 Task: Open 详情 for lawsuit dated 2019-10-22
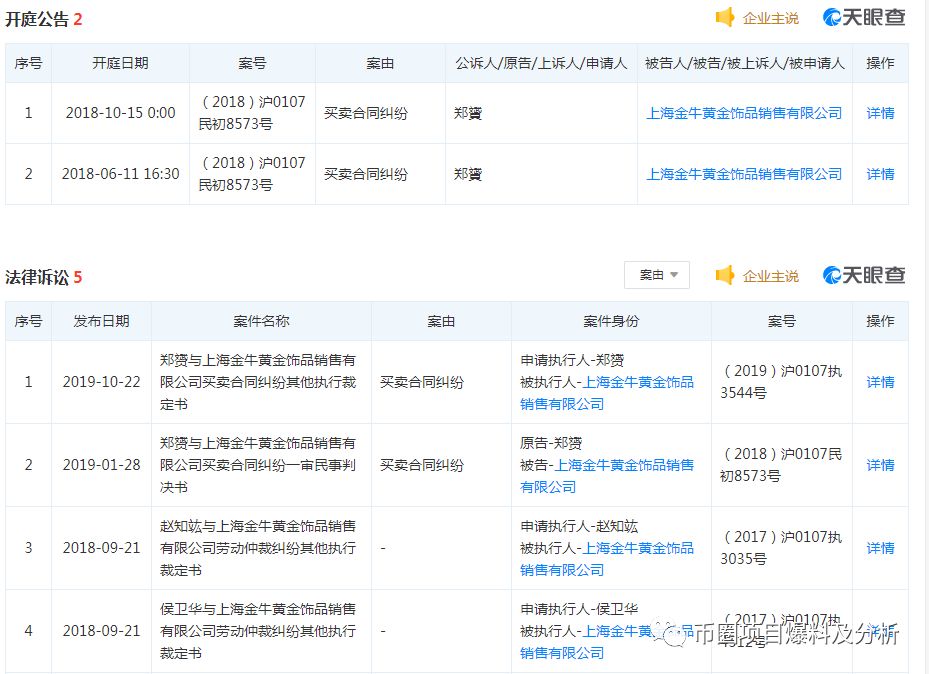tap(880, 382)
